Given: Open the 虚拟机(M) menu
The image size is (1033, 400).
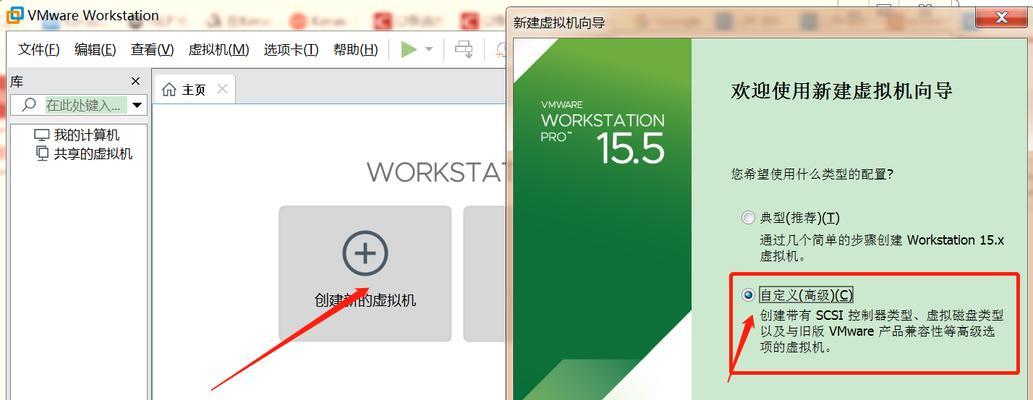Looking at the screenshot, I should coord(219,49).
